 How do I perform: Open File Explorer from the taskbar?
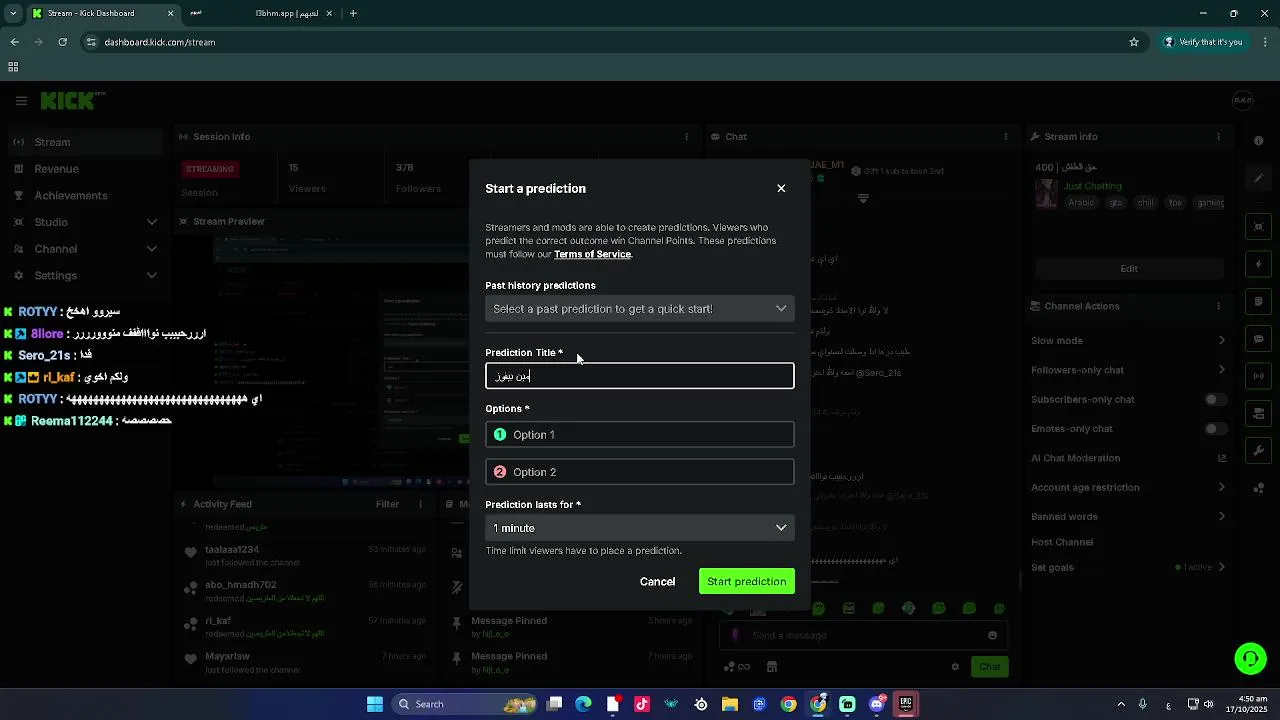tap(730, 704)
